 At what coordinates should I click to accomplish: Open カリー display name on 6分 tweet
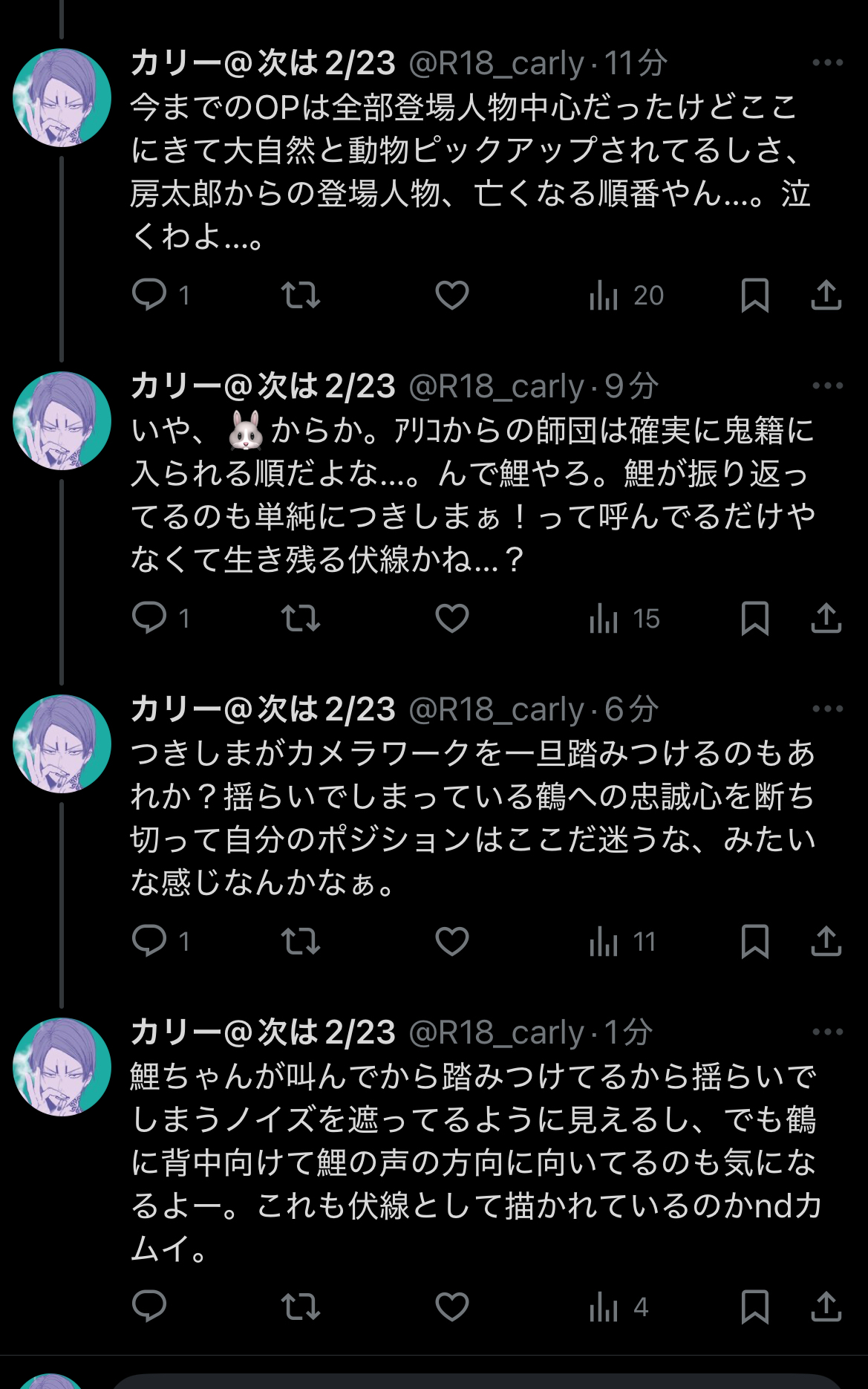coord(263,709)
